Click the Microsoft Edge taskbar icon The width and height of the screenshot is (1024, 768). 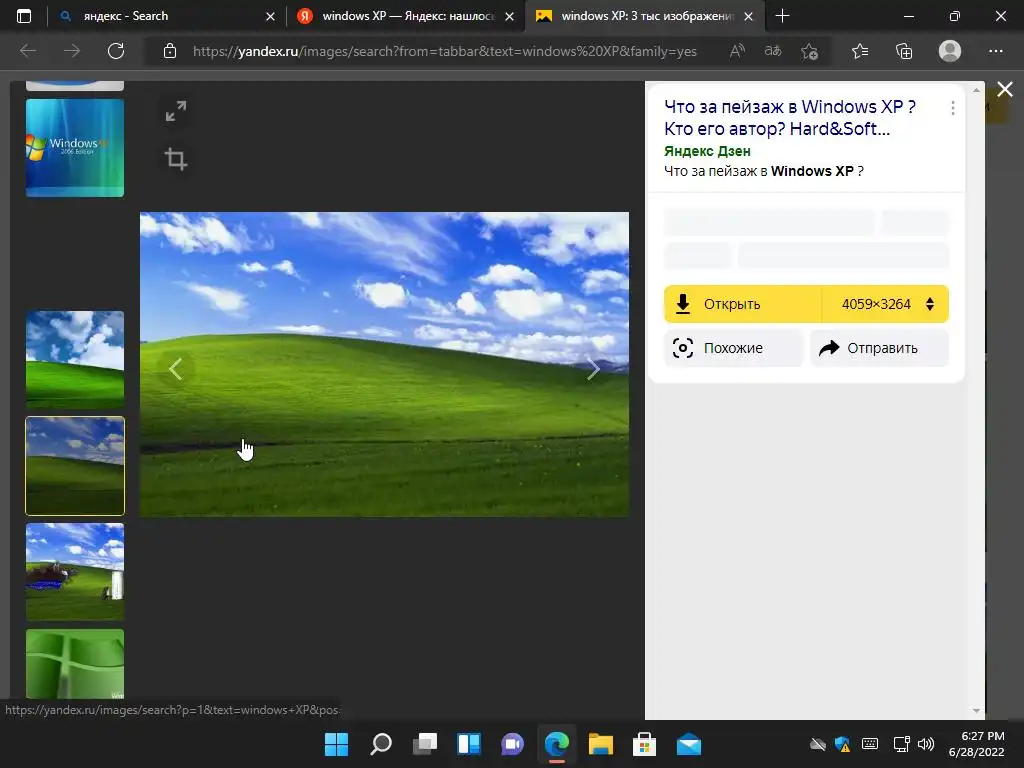[x=557, y=744]
